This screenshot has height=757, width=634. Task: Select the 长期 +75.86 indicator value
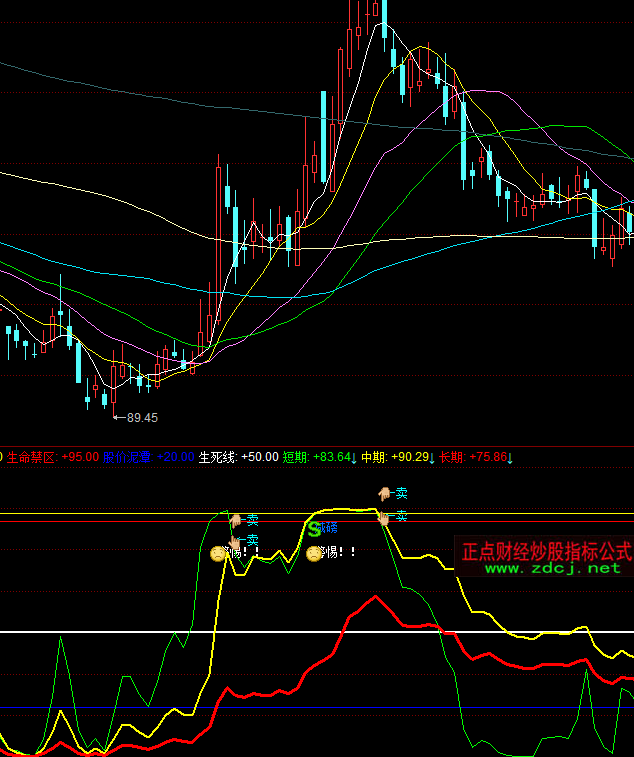coord(486,457)
